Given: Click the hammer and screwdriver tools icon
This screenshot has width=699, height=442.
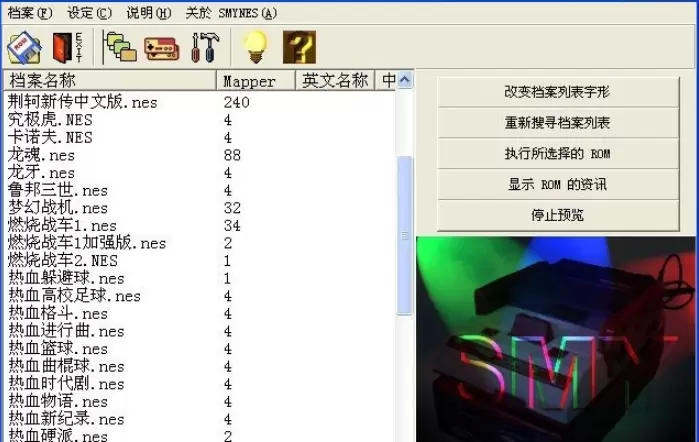Looking at the screenshot, I should click(x=203, y=46).
